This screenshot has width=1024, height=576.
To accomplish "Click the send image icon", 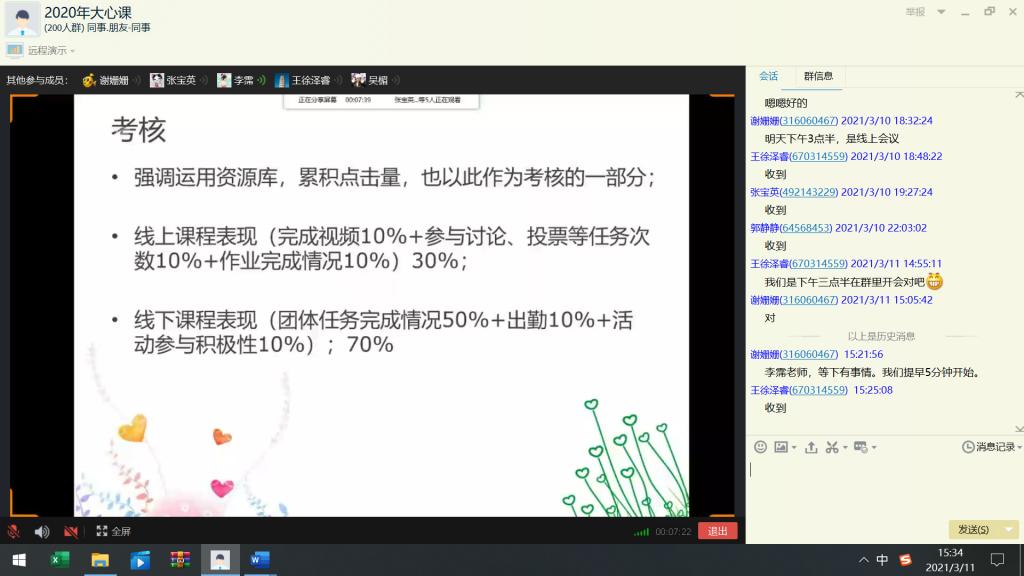I will click(x=781, y=447).
